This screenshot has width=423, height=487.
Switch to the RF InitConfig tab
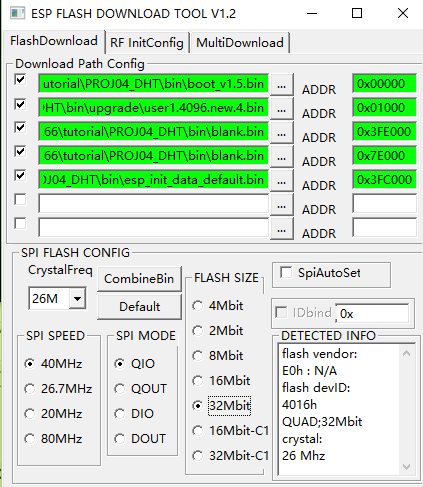click(x=147, y=43)
